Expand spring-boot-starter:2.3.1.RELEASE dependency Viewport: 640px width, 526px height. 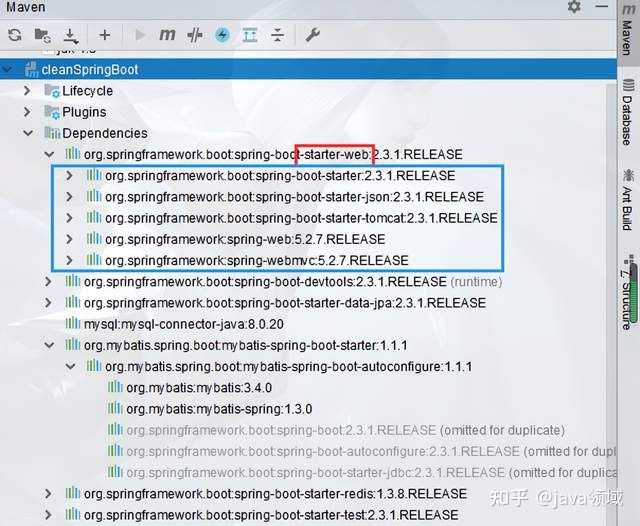(69, 175)
